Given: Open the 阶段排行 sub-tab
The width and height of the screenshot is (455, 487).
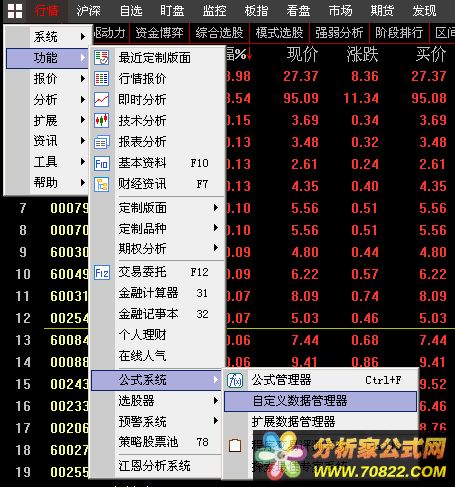Looking at the screenshot, I should click(x=399, y=33).
